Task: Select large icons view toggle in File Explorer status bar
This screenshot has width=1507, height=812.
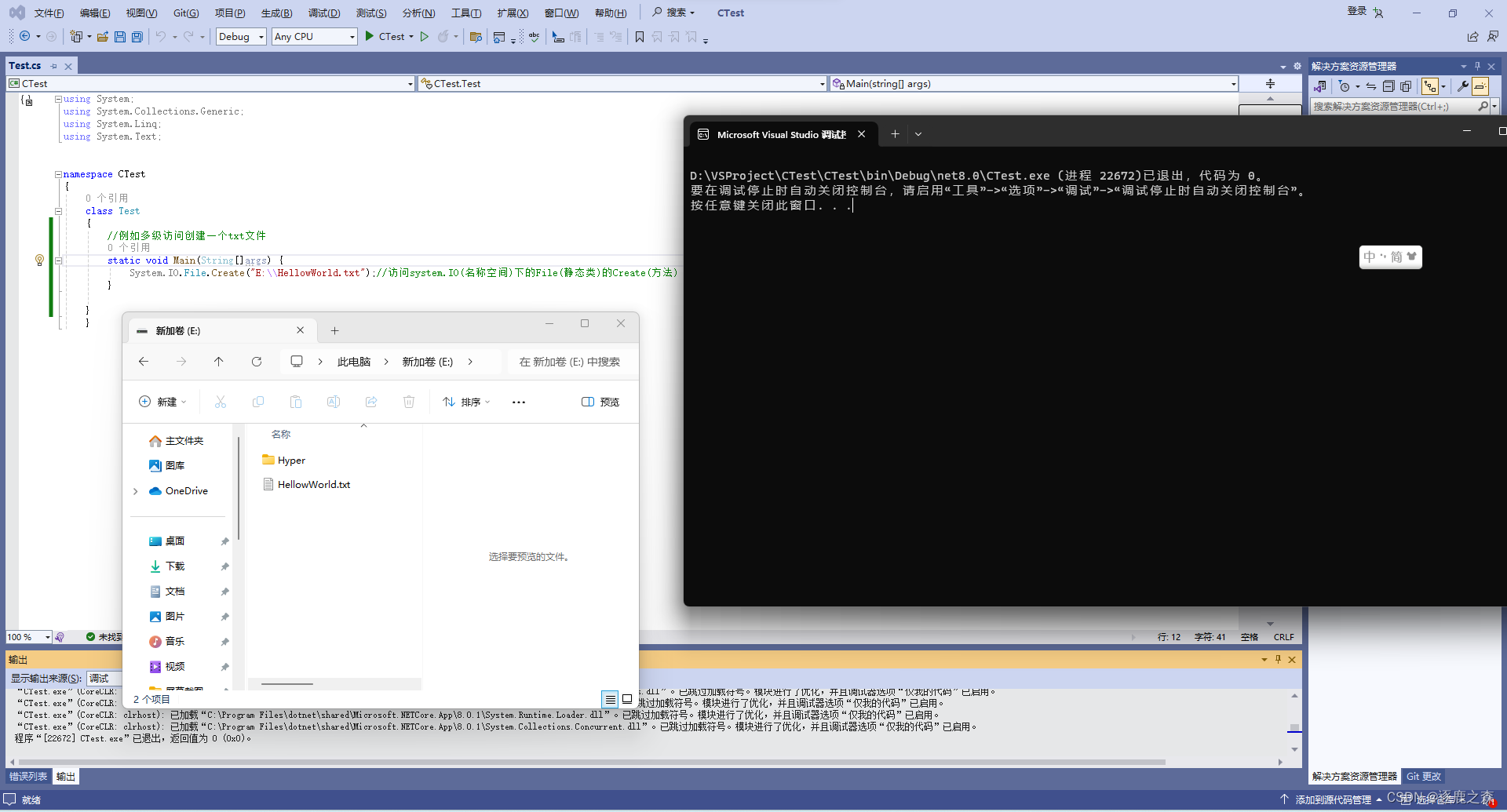Action: point(627,699)
